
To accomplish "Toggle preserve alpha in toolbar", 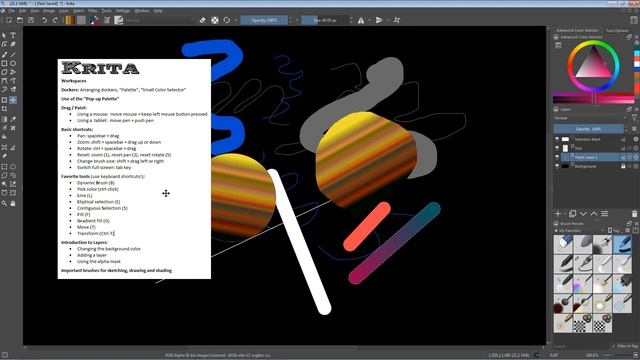I will pos(215,20).
